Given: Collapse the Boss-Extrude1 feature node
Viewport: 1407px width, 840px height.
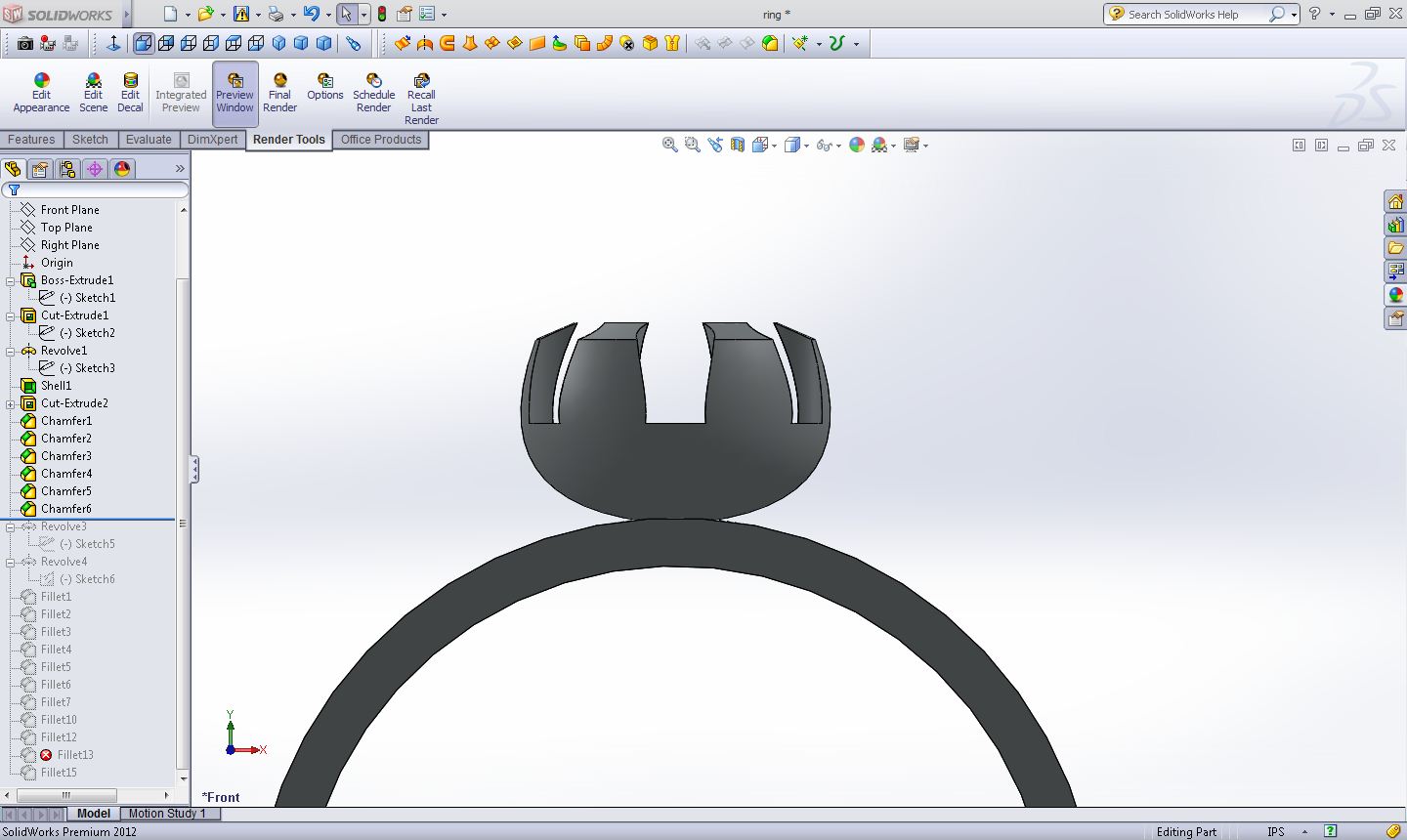Looking at the screenshot, I should (11, 280).
